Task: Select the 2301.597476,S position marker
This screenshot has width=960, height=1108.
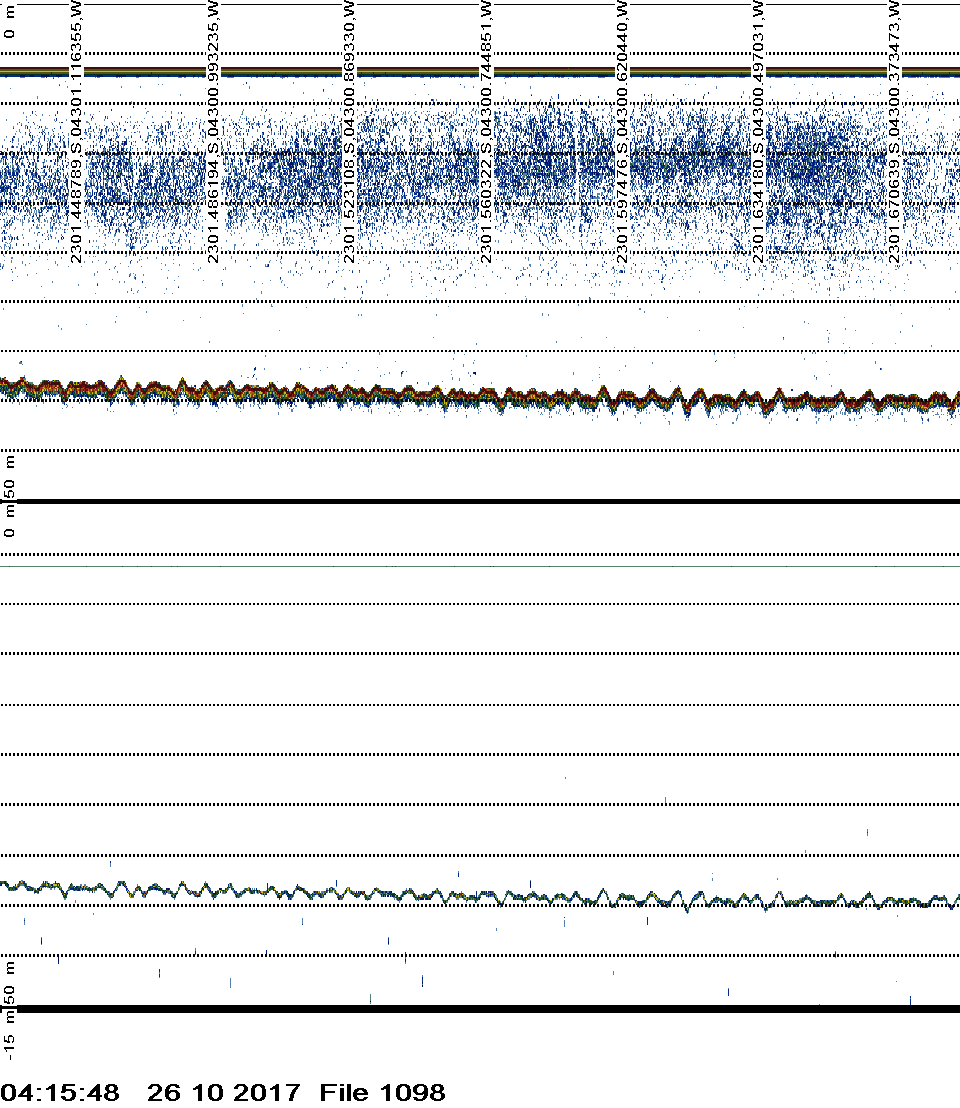Action: pyautogui.click(x=623, y=131)
